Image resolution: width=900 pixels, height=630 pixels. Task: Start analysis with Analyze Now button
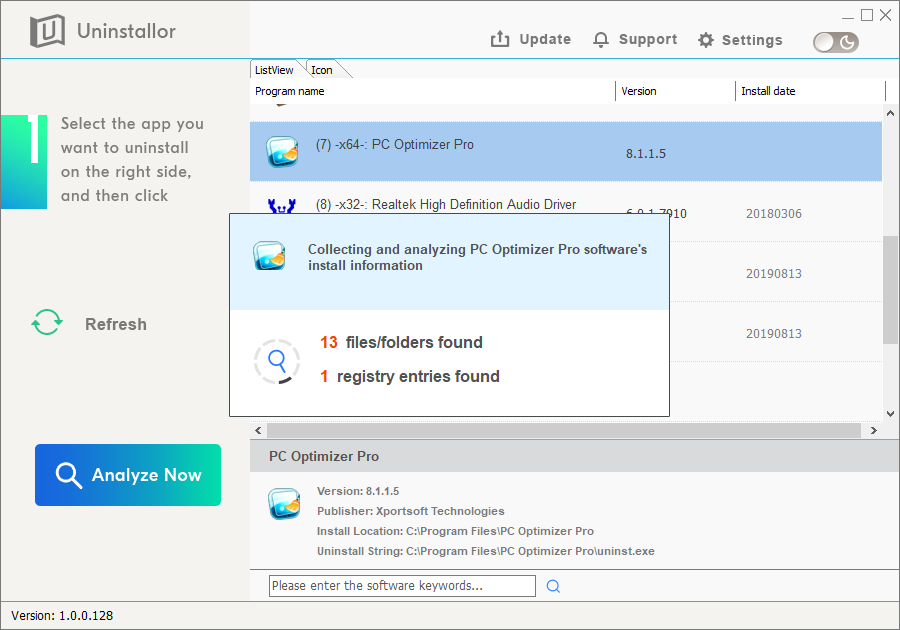(128, 475)
